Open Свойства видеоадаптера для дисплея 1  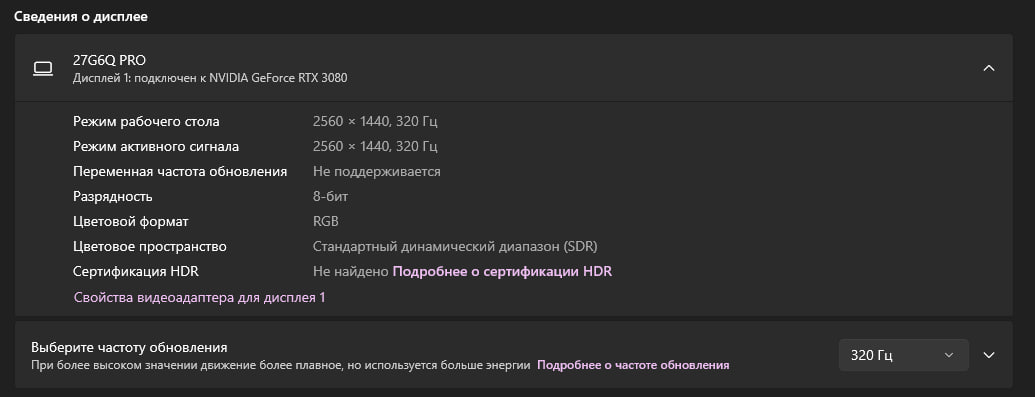[x=199, y=298]
